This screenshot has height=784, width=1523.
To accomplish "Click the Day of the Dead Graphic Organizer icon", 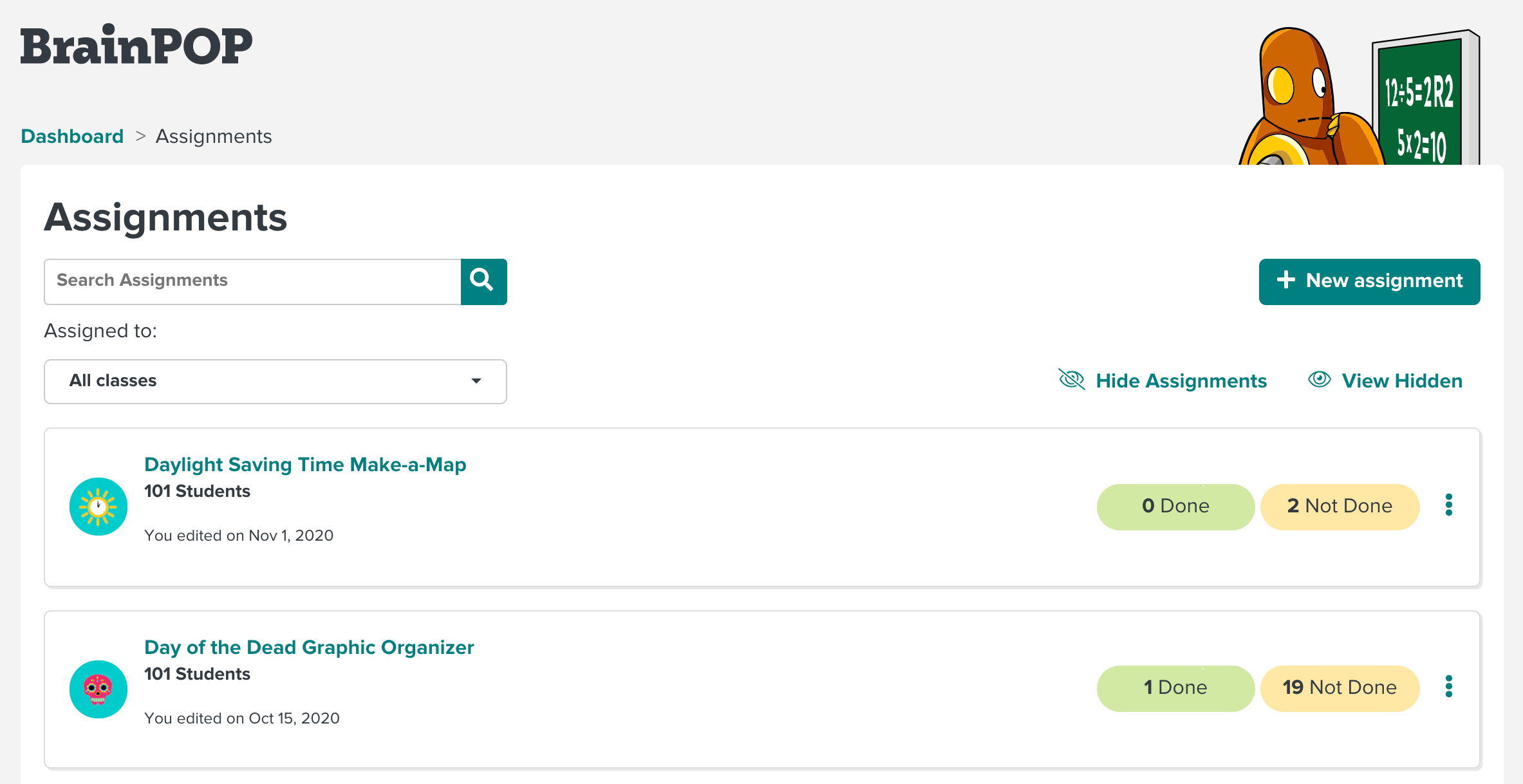I will pyautogui.click(x=97, y=688).
